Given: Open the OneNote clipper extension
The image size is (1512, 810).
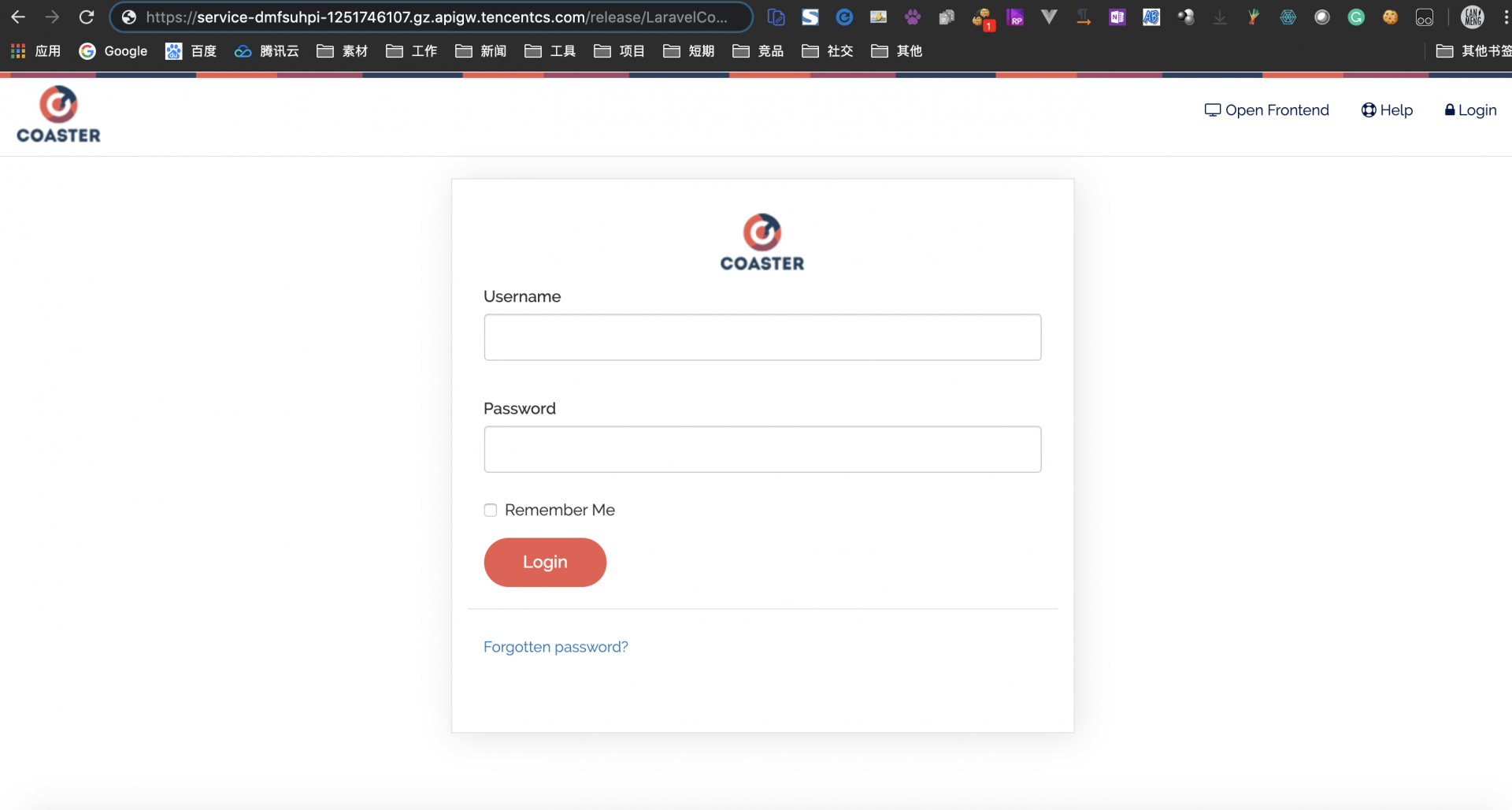Looking at the screenshot, I should [1117, 17].
